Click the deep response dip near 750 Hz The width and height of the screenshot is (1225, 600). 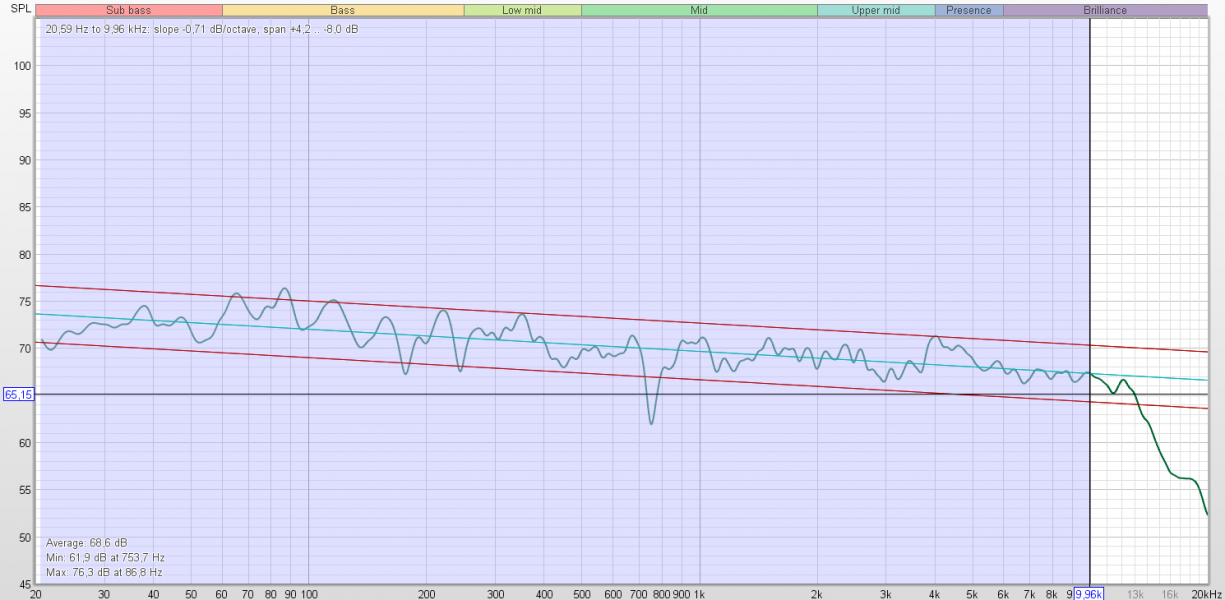point(652,422)
